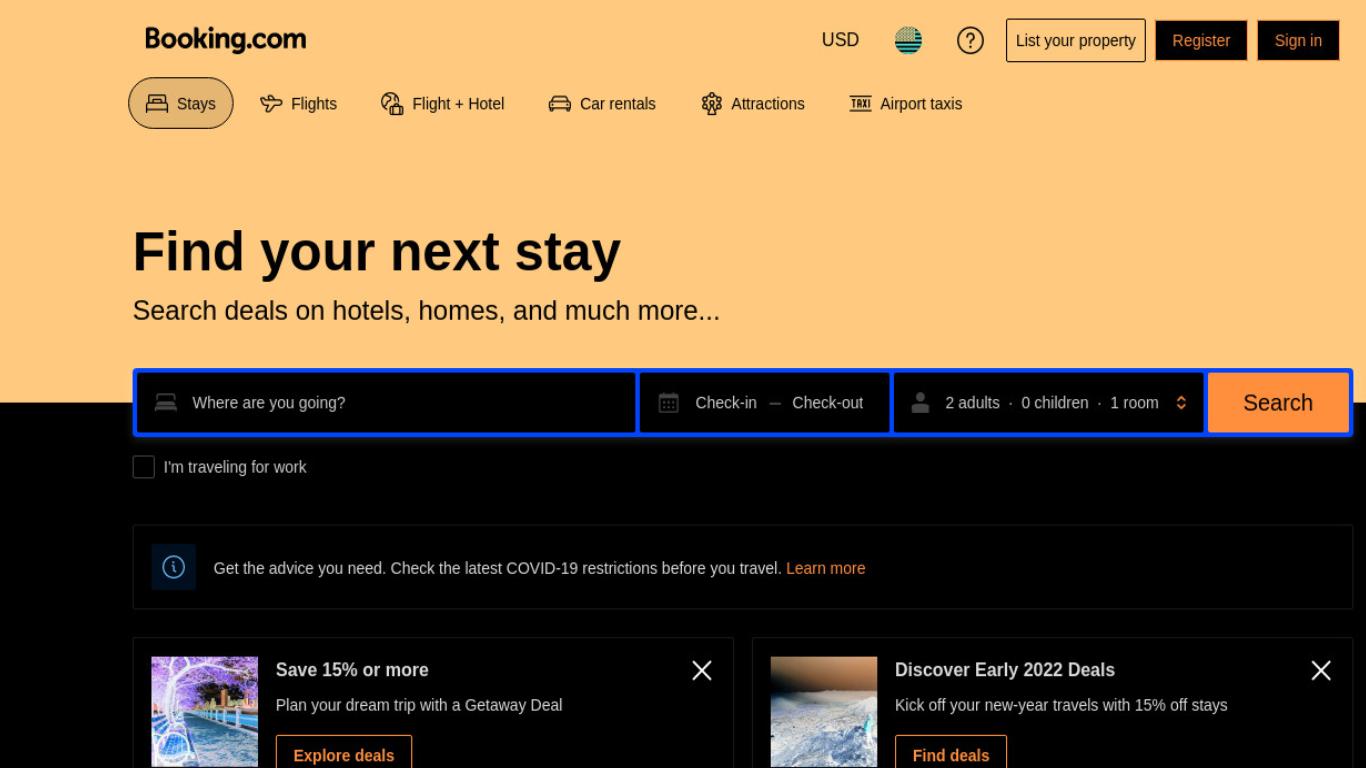The width and height of the screenshot is (1366, 768).
Task: Dismiss the Save 15% or more card
Action: [702, 670]
